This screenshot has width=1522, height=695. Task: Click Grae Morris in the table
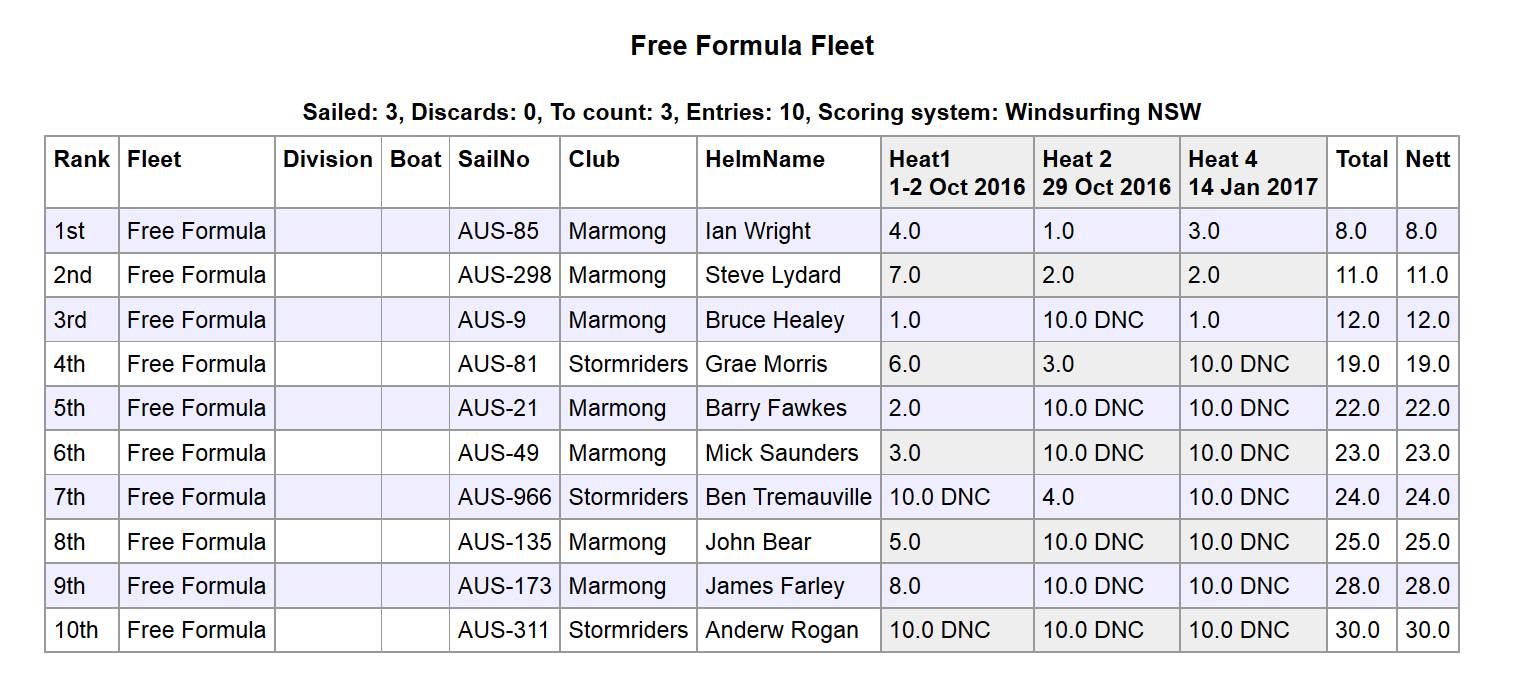click(766, 364)
